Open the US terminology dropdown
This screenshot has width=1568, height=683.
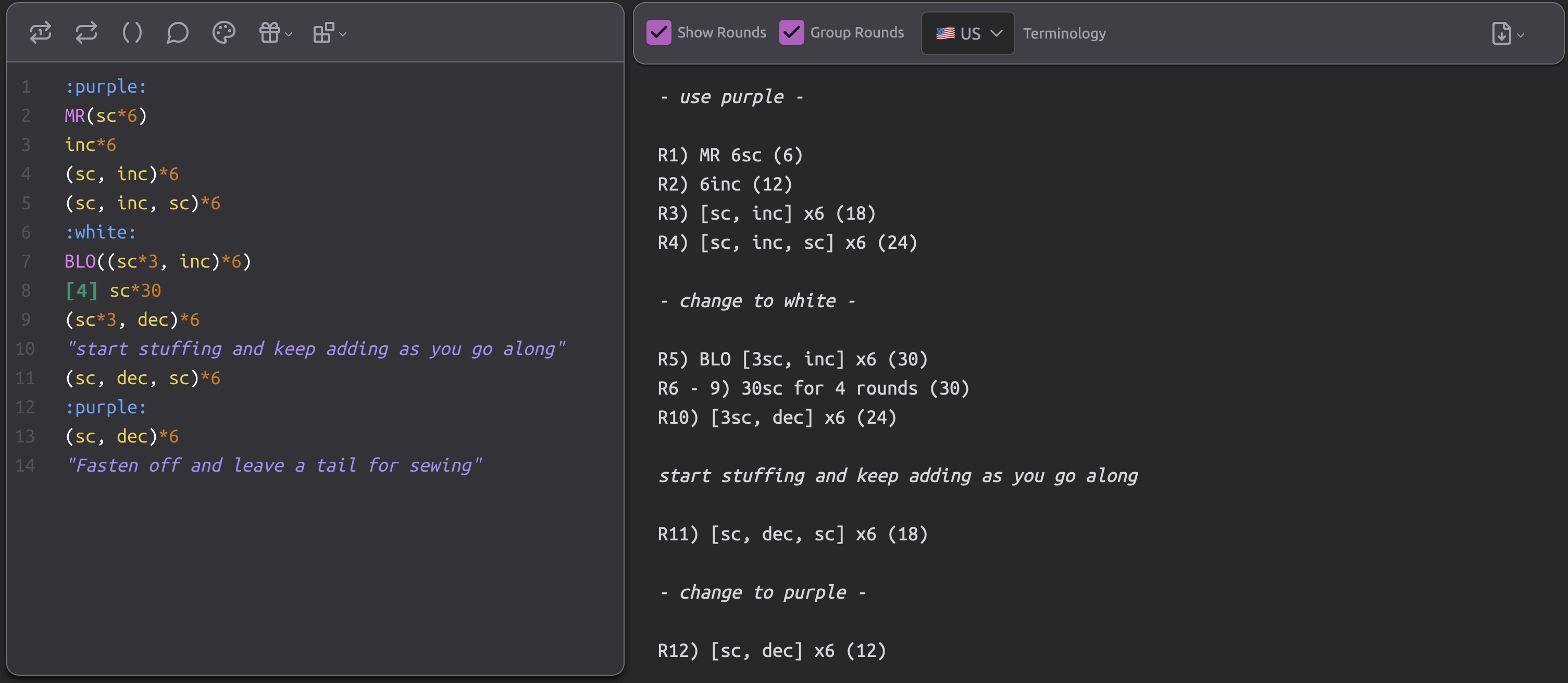click(967, 33)
